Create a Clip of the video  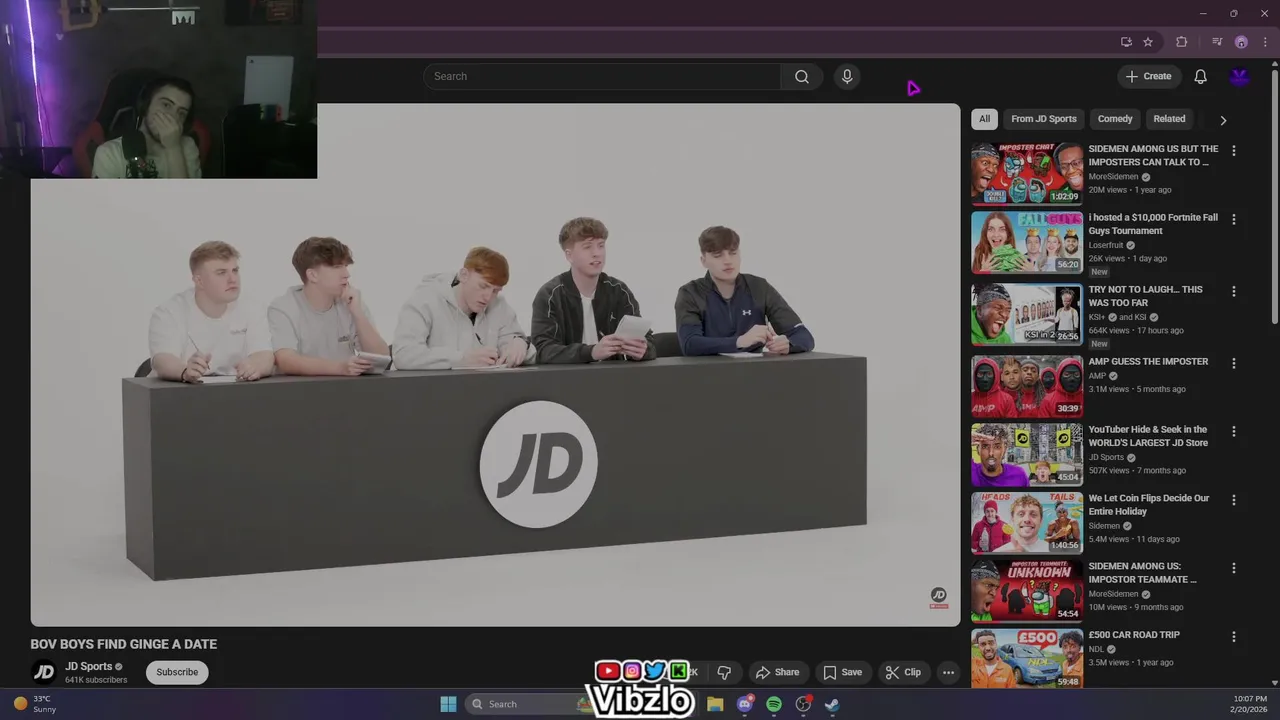903,672
